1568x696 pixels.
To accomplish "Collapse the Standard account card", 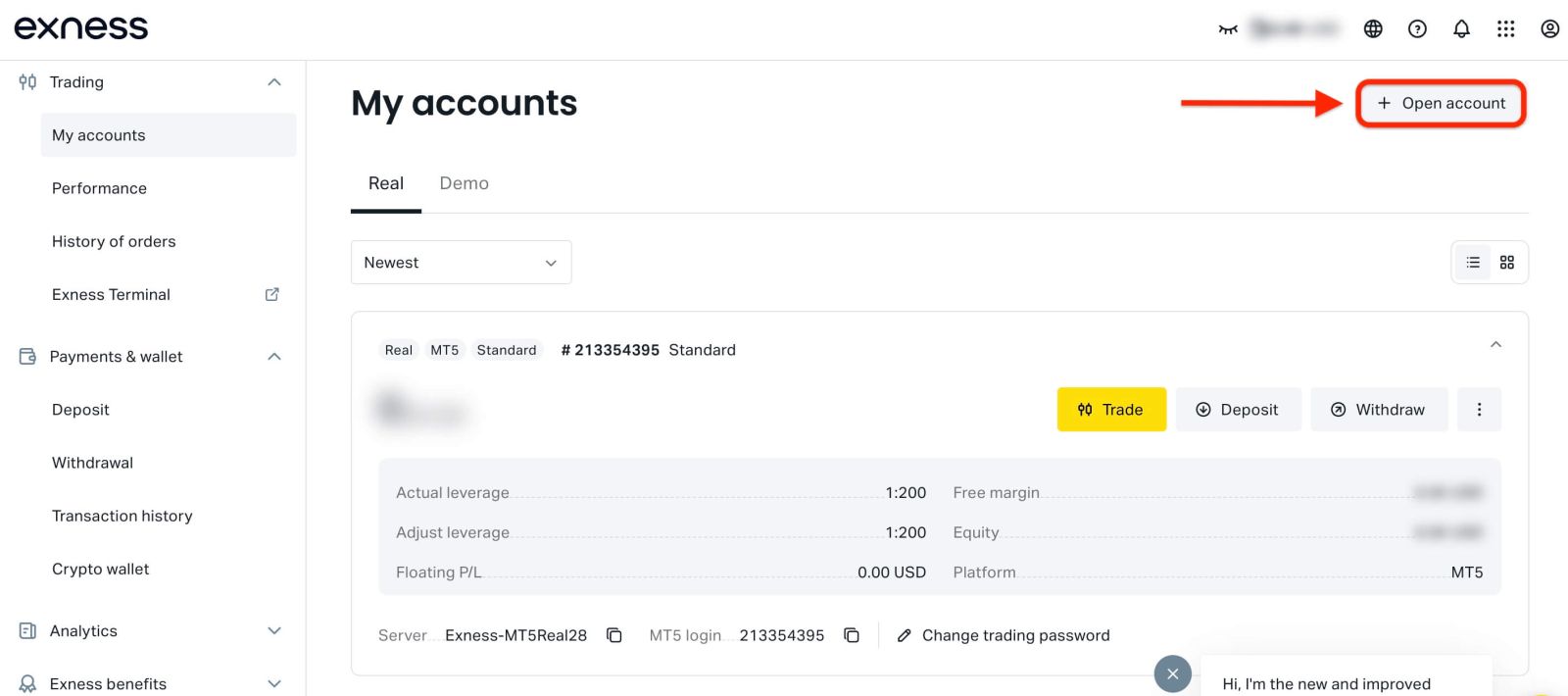I will click(1495, 344).
